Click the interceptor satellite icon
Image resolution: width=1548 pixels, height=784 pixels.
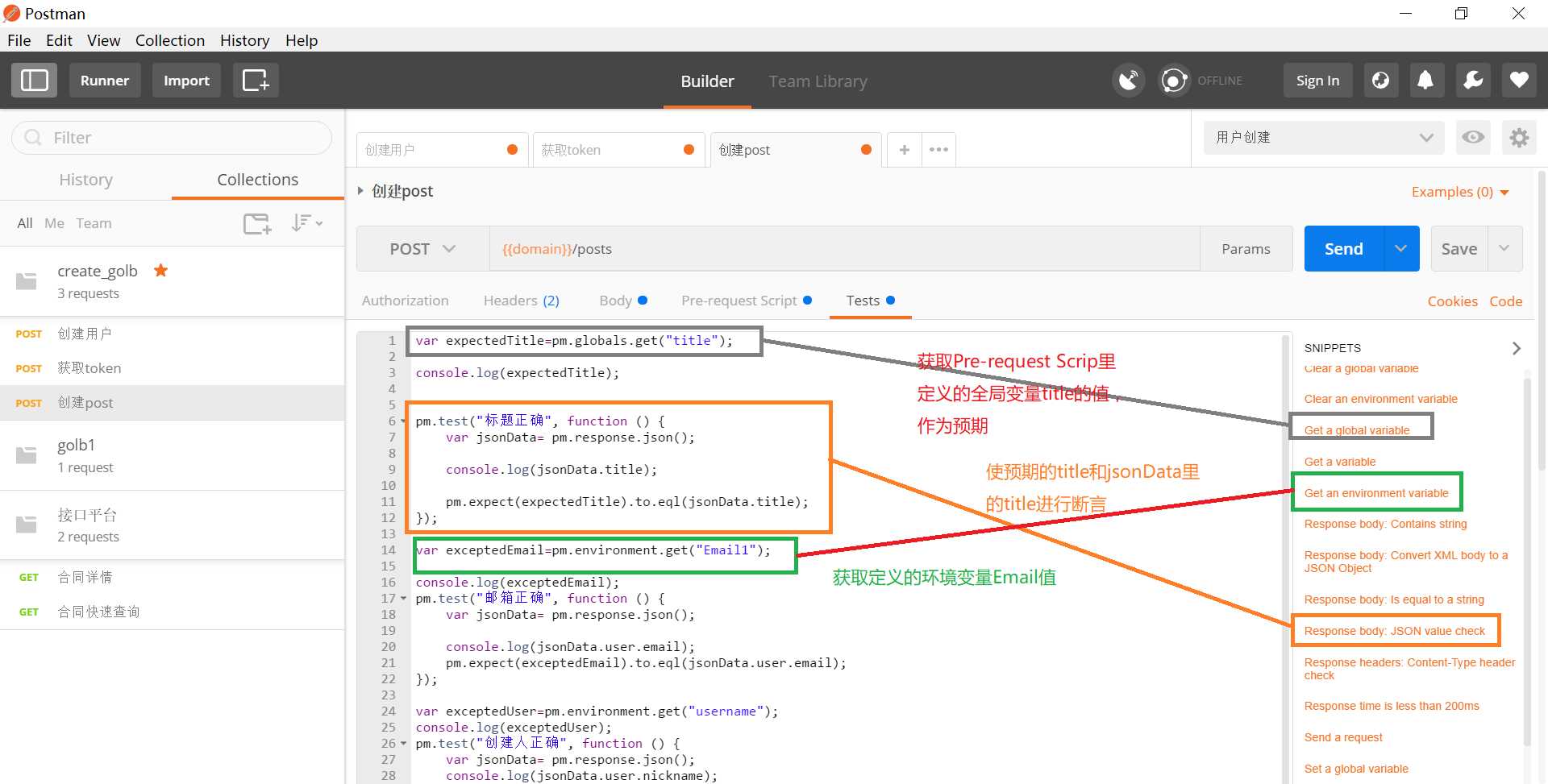point(1129,81)
